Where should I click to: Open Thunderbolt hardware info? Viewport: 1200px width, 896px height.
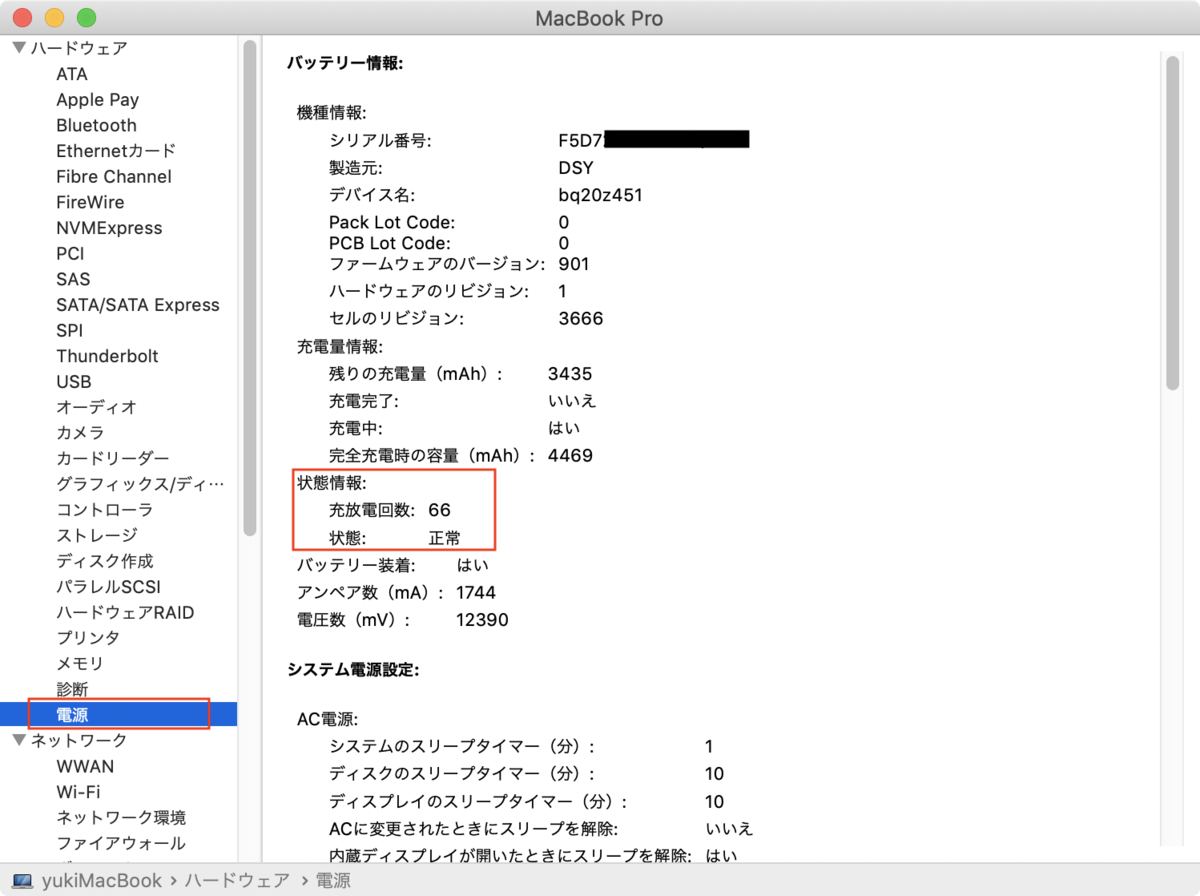point(107,356)
